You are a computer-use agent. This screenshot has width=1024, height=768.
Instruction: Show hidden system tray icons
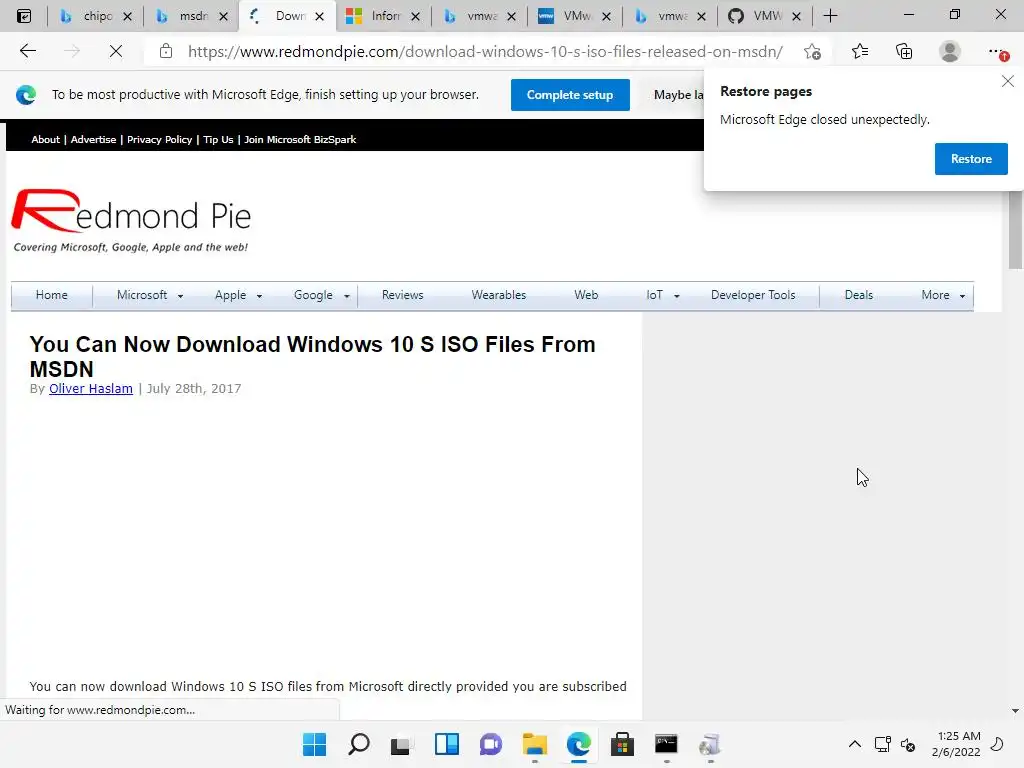pyautogui.click(x=854, y=744)
